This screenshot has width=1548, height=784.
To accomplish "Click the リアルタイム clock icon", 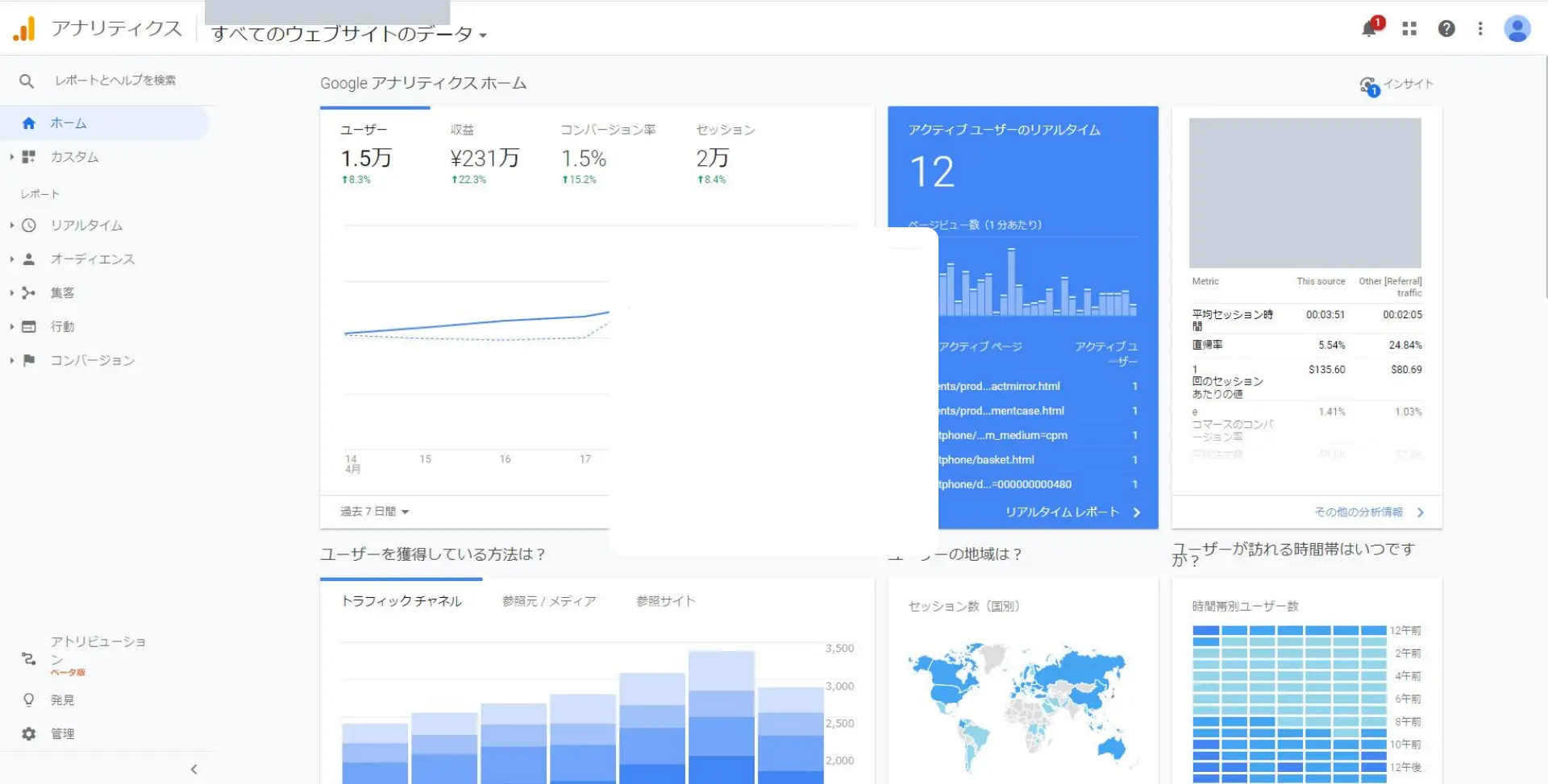I will point(29,226).
